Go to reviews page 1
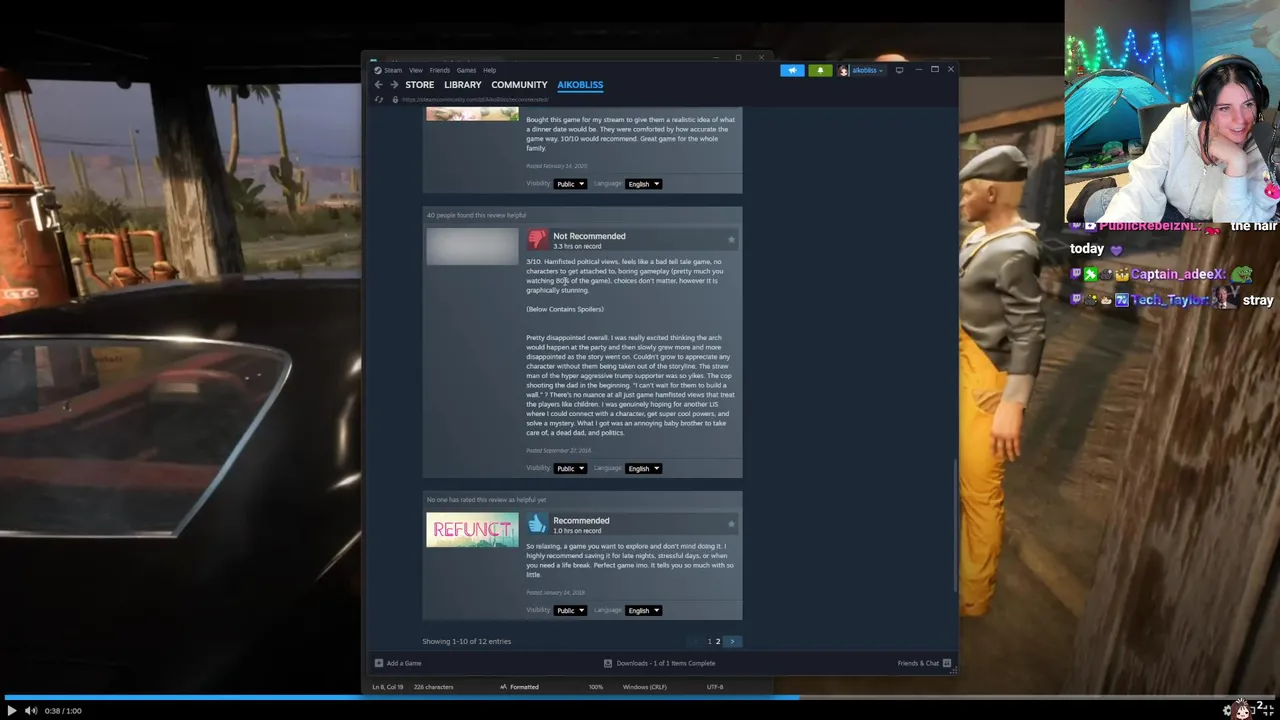The image size is (1280, 720). click(x=710, y=642)
